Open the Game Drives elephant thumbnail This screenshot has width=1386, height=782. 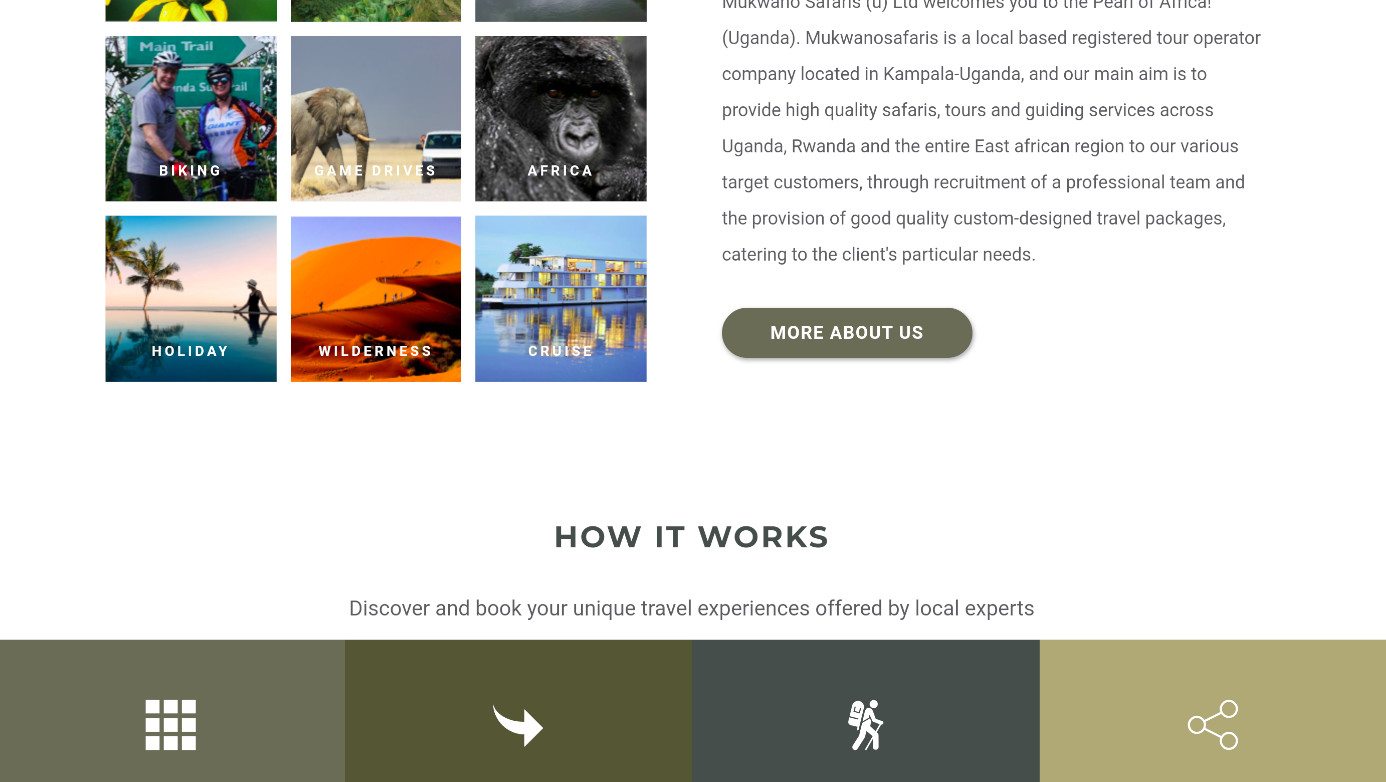[x=376, y=119]
